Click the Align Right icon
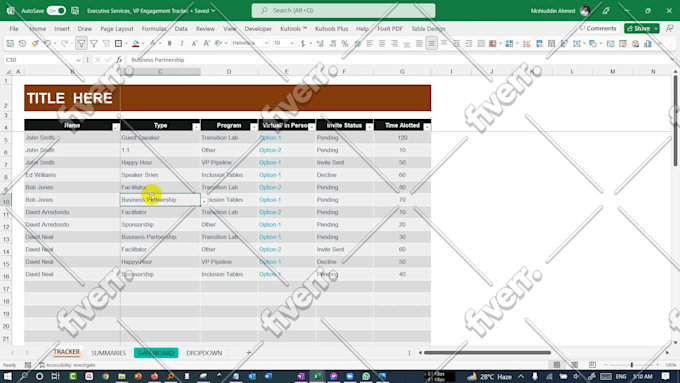The image size is (680, 383). point(394,43)
